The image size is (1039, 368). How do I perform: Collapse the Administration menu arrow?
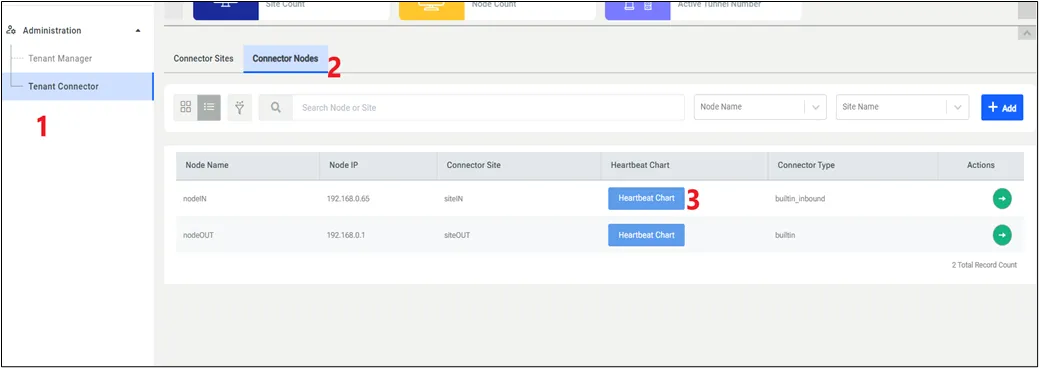(138, 31)
